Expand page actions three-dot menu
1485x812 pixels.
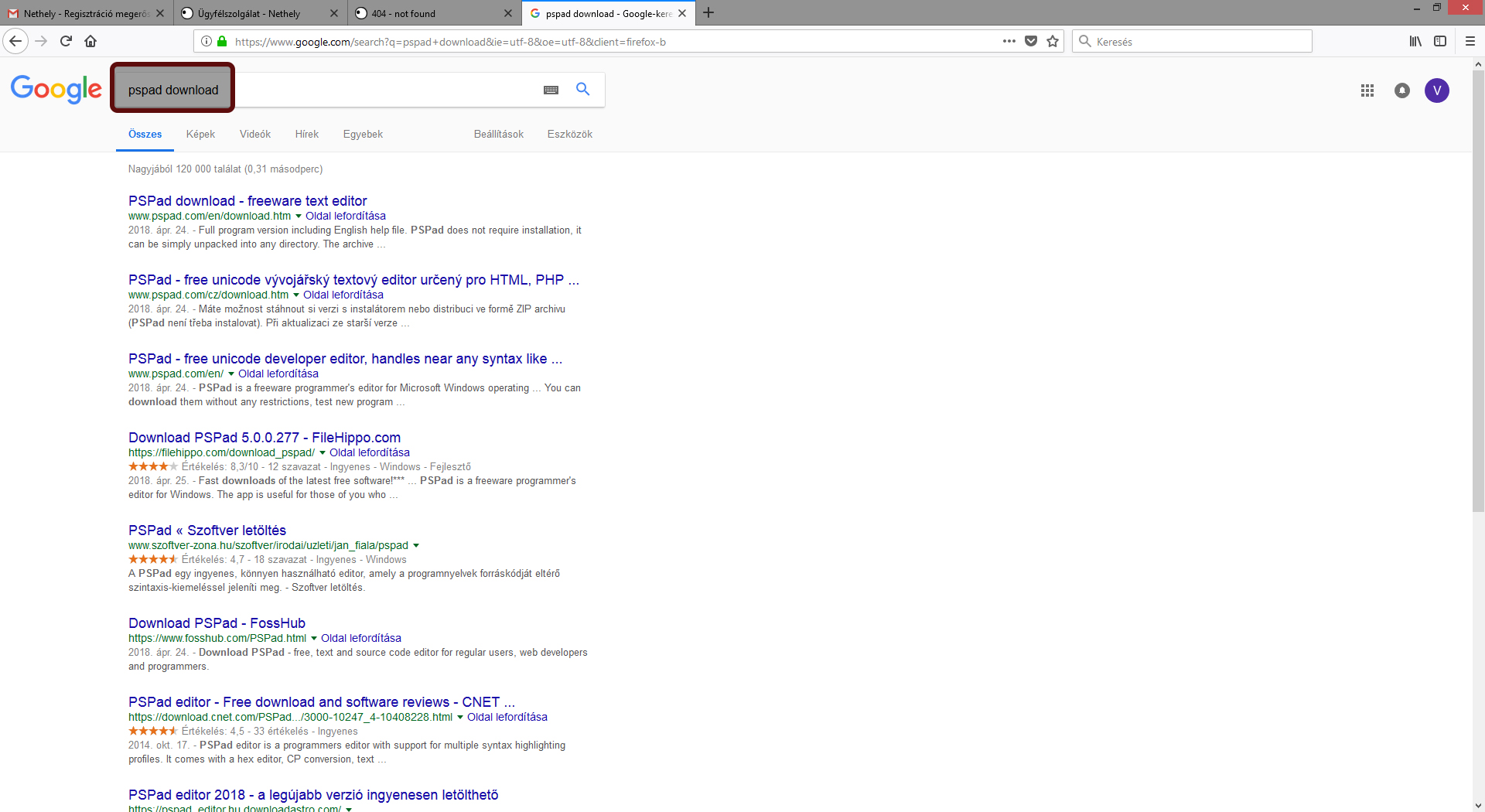pos(1009,42)
